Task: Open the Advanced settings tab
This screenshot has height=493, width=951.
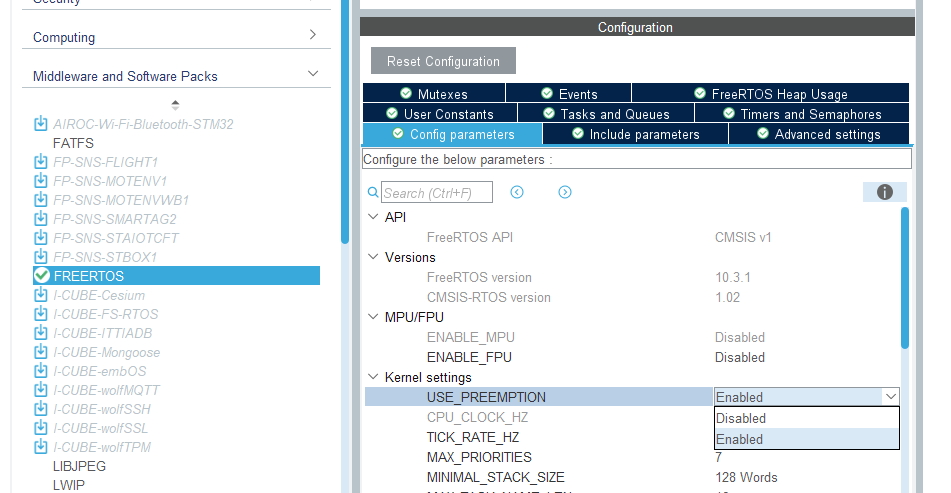Action: (x=819, y=134)
